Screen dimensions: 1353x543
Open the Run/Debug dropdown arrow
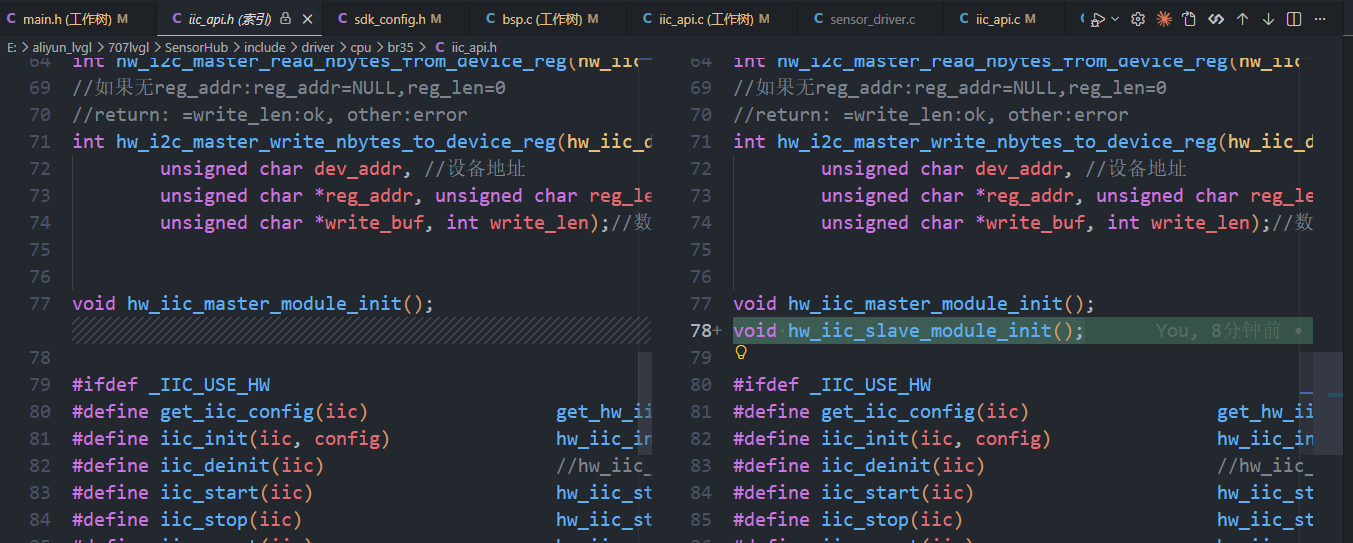click(x=1115, y=19)
